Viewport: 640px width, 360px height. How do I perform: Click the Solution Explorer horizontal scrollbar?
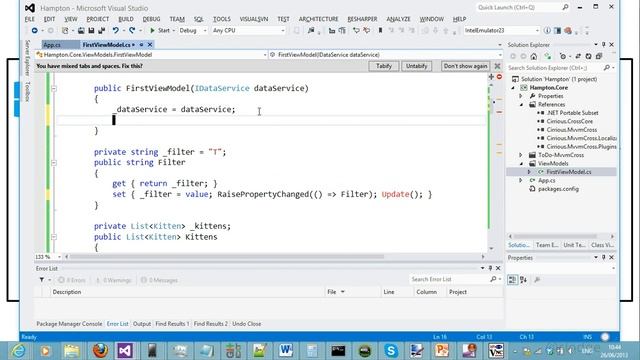click(x=555, y=236)
